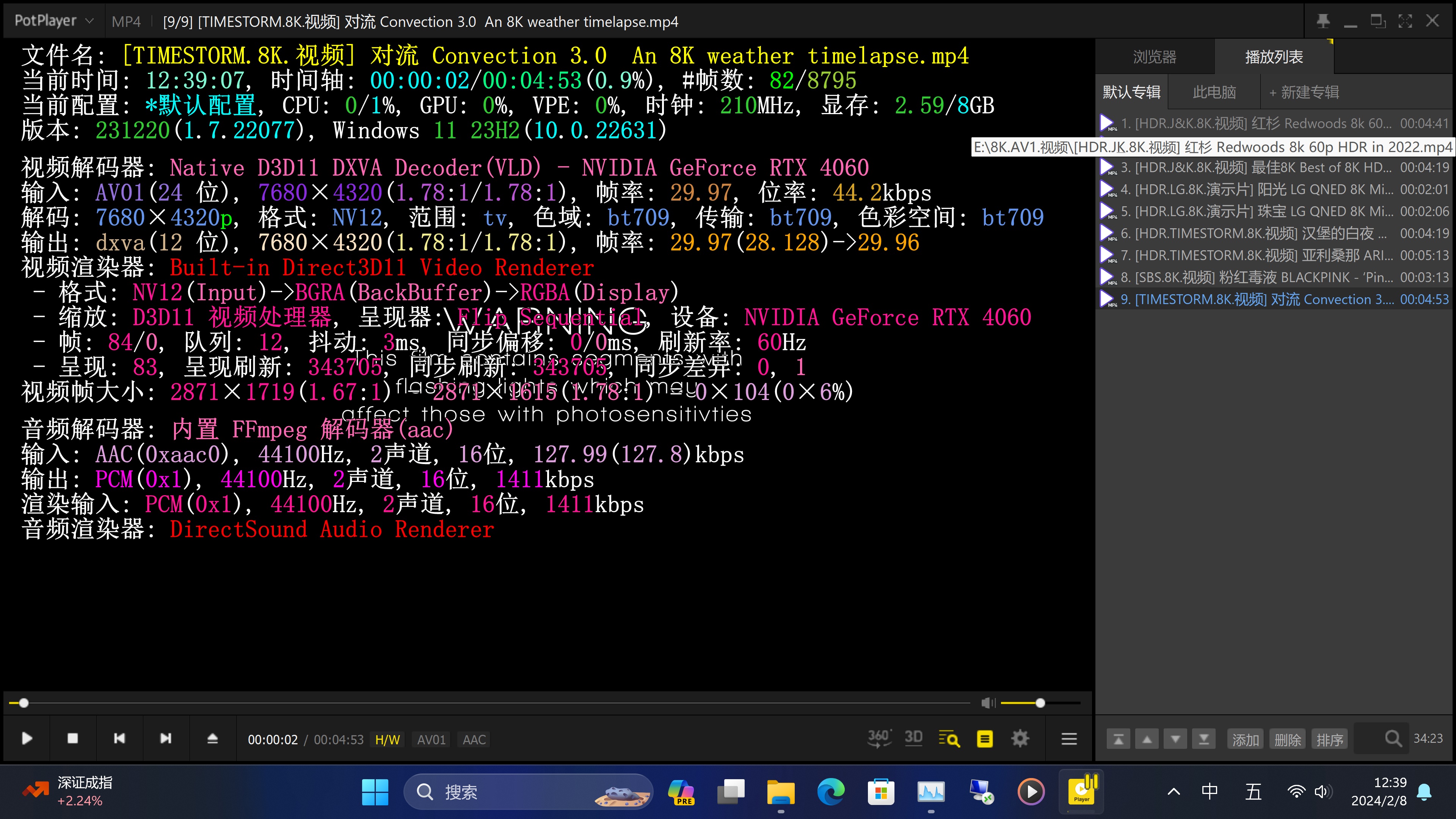The width and height of the screenshot is (1456, 819).
Task: Click the Play button
Action: tap(27, 739)
